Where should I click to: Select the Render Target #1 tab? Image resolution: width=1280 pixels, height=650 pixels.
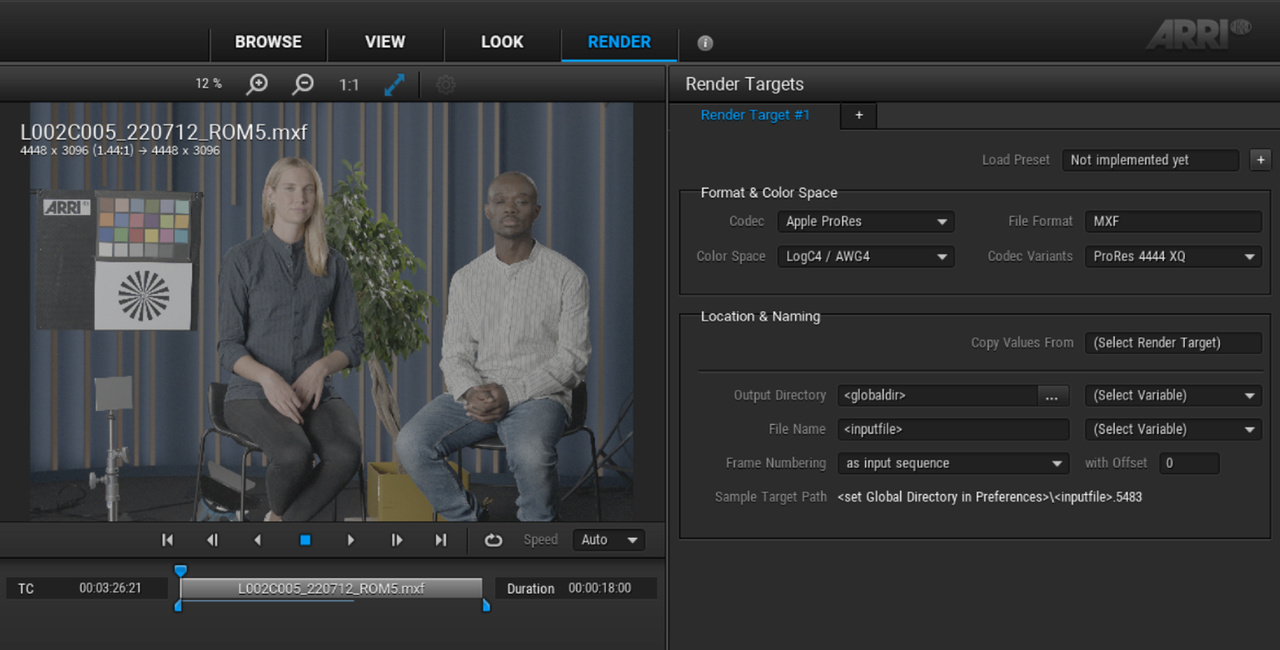[755, 115]
